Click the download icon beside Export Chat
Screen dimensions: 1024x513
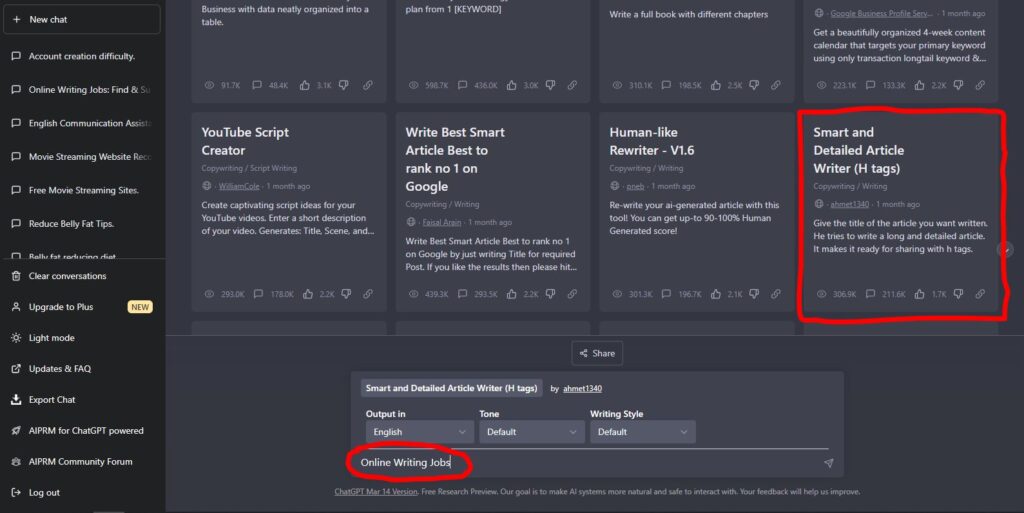(16, 399)
